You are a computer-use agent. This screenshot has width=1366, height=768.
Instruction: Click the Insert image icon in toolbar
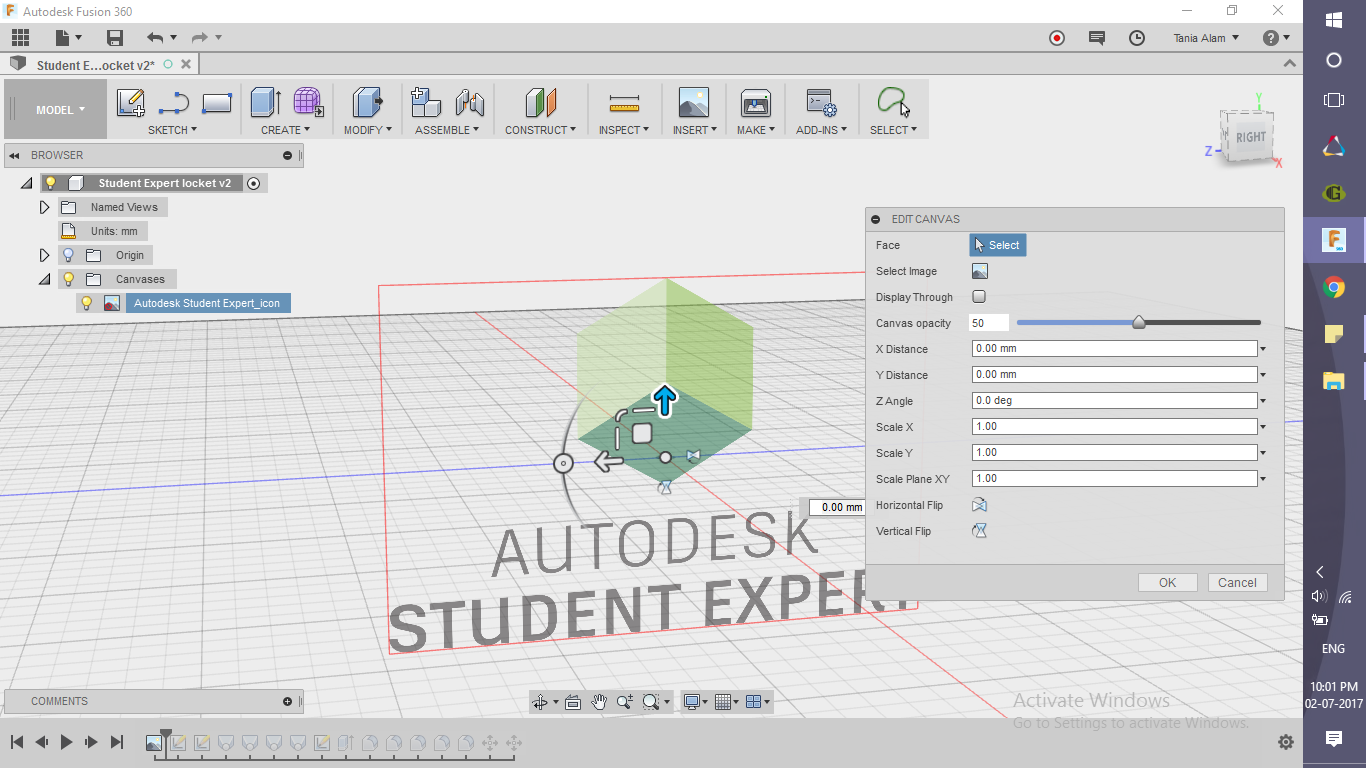click(693, 103)
